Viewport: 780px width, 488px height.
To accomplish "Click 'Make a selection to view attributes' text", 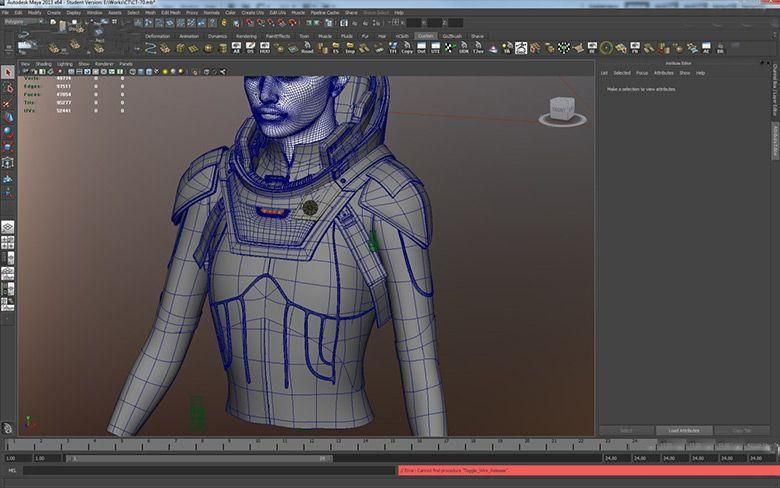I will click(641, 89).
